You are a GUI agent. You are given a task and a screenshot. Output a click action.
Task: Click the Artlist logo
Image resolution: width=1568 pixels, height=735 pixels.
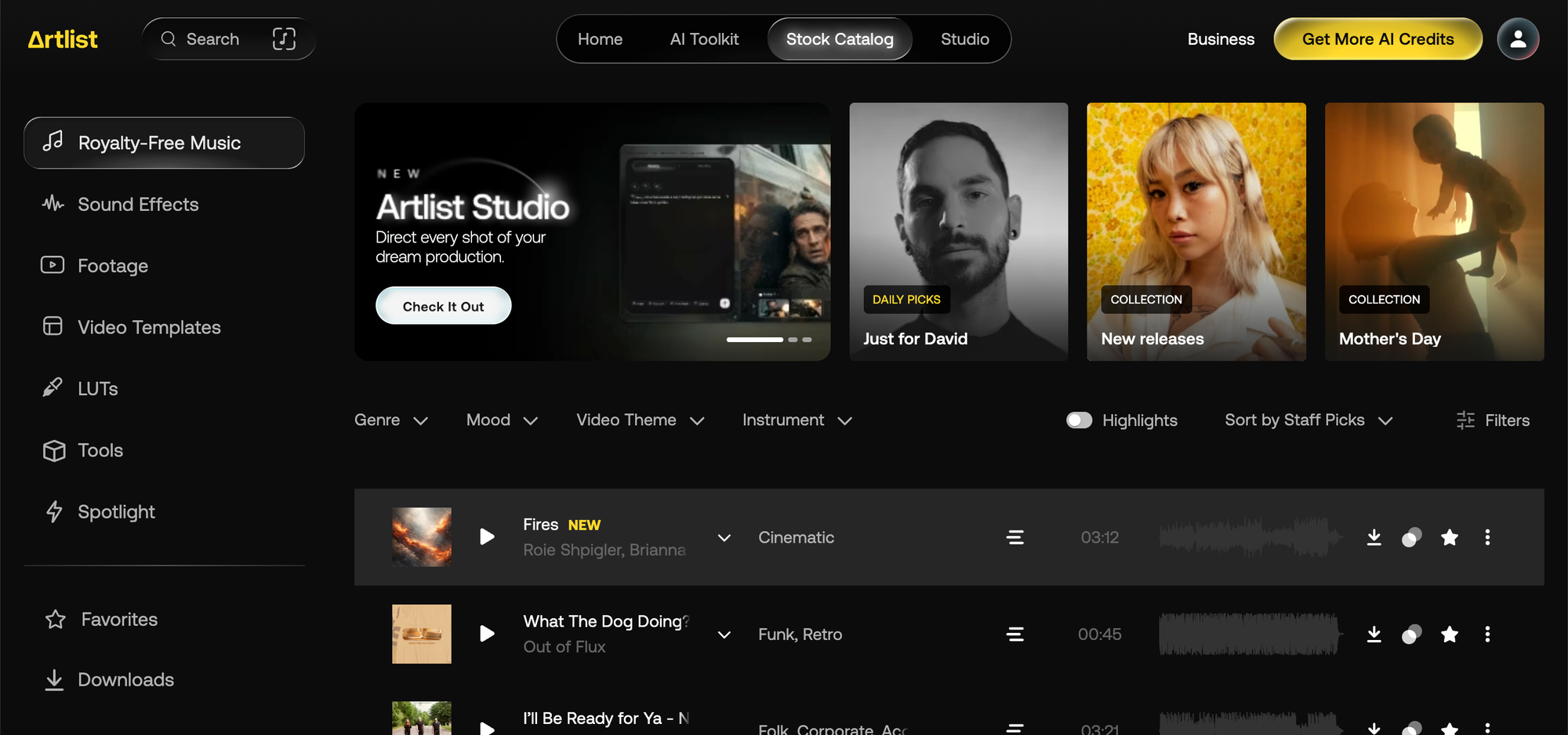pyautogui.click(x=63, y=39)
